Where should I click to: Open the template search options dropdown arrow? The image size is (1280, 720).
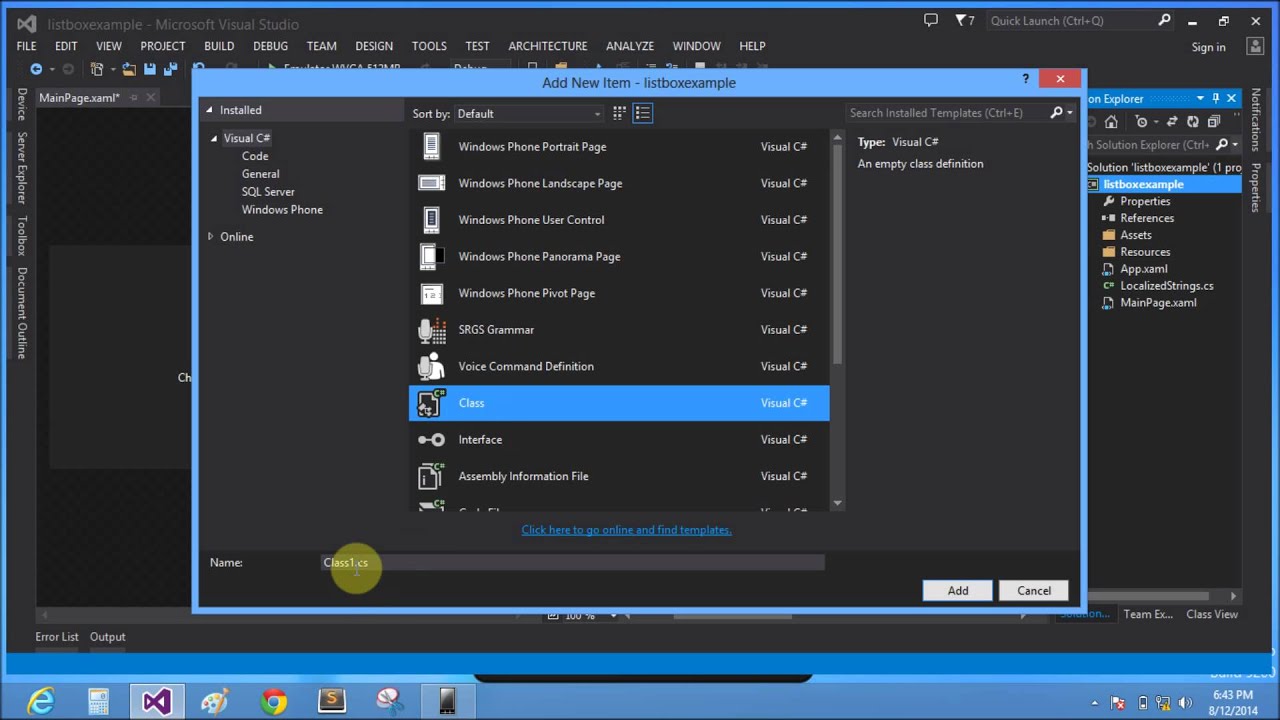tap(1070, 113)
